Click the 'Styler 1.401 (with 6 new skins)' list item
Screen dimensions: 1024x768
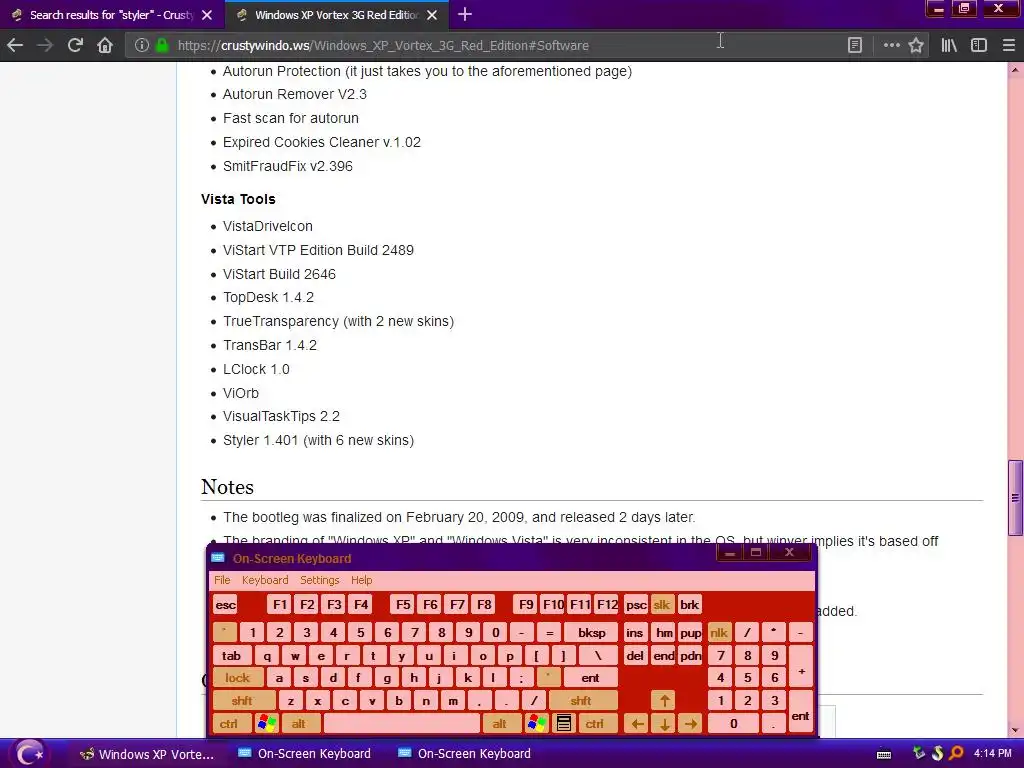[318, 440]
